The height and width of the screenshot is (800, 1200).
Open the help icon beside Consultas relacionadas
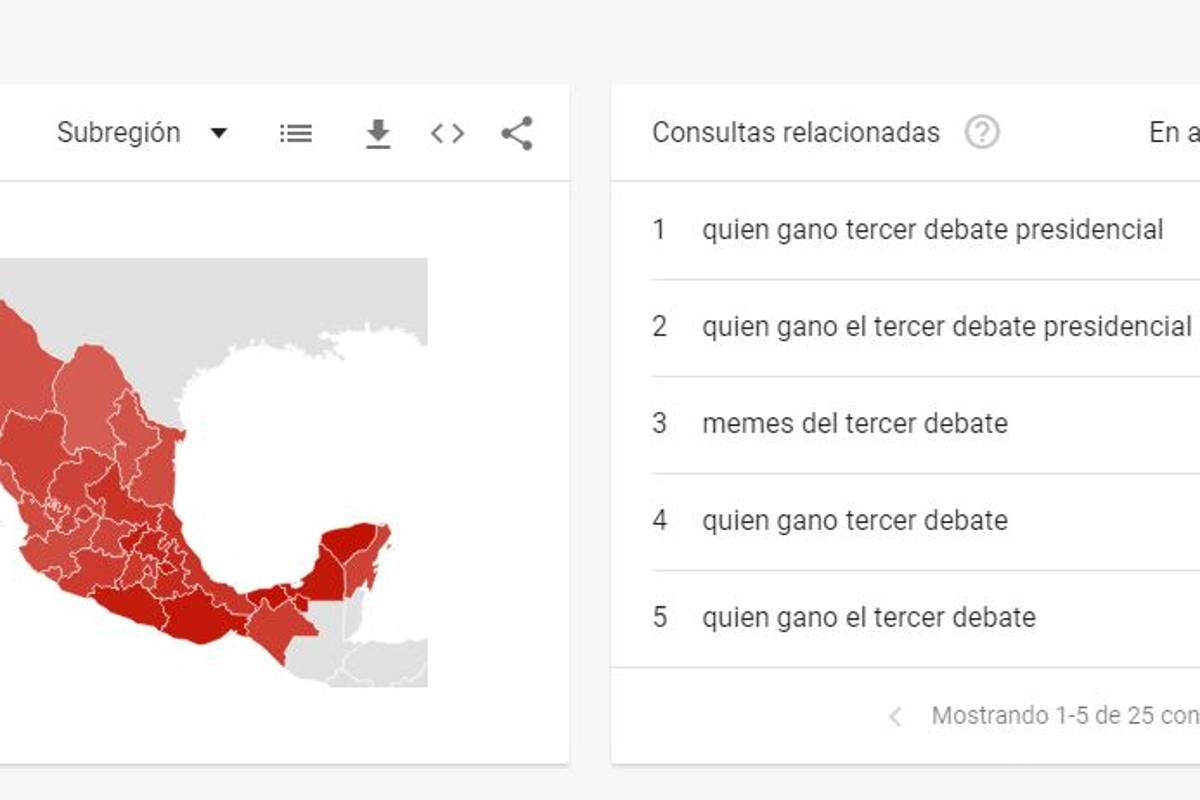[981, 131]
